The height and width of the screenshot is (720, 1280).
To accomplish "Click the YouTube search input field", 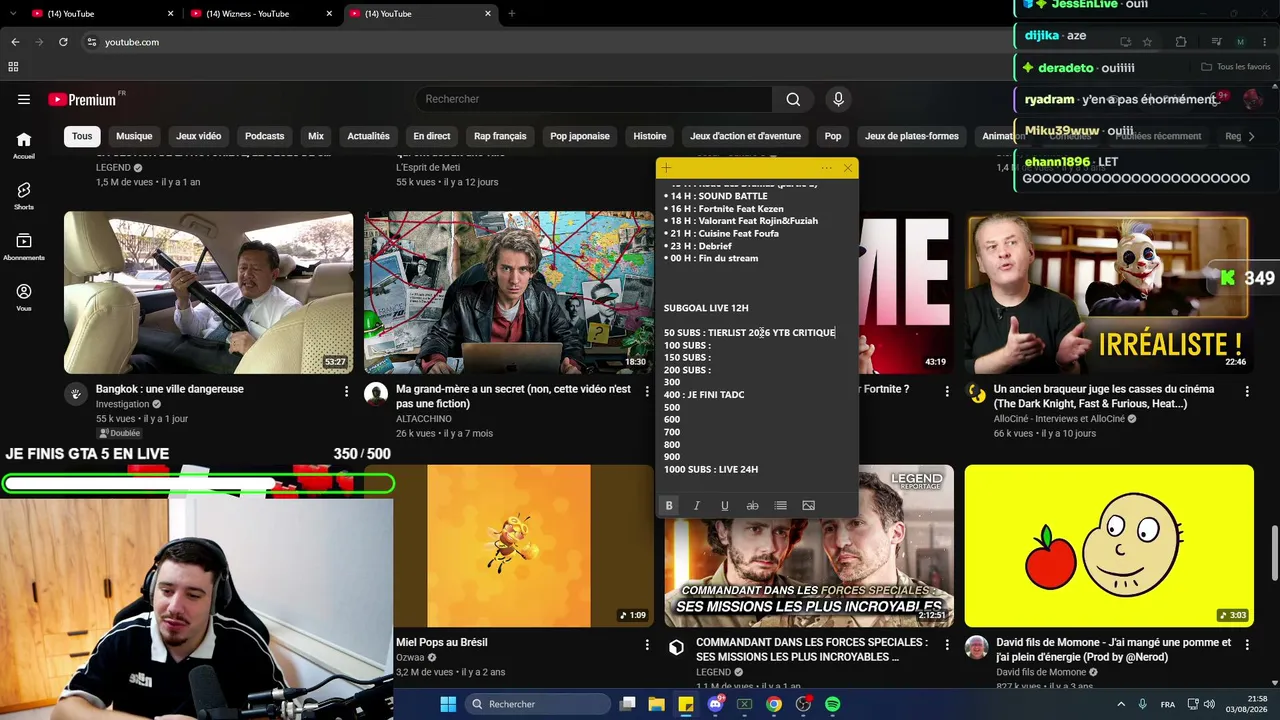I will (x=594, y=99).
